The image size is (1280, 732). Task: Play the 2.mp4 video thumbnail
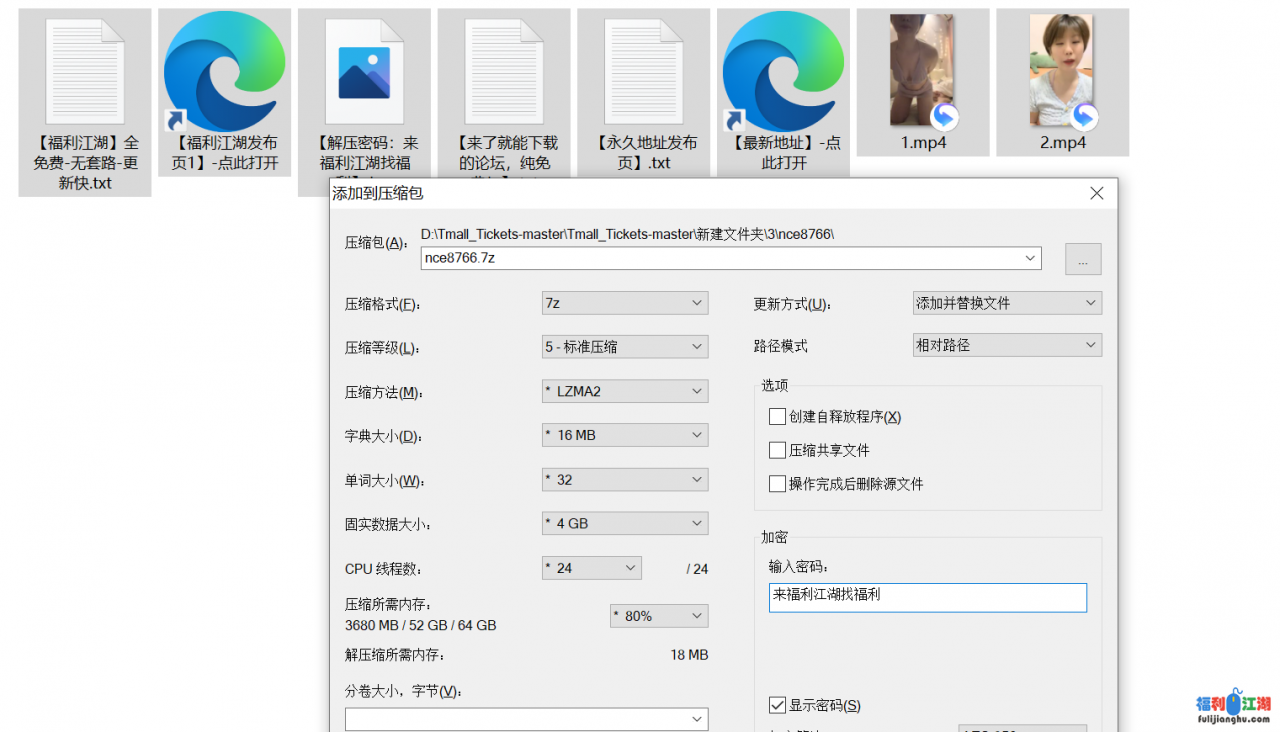[x=1061, y=68]
